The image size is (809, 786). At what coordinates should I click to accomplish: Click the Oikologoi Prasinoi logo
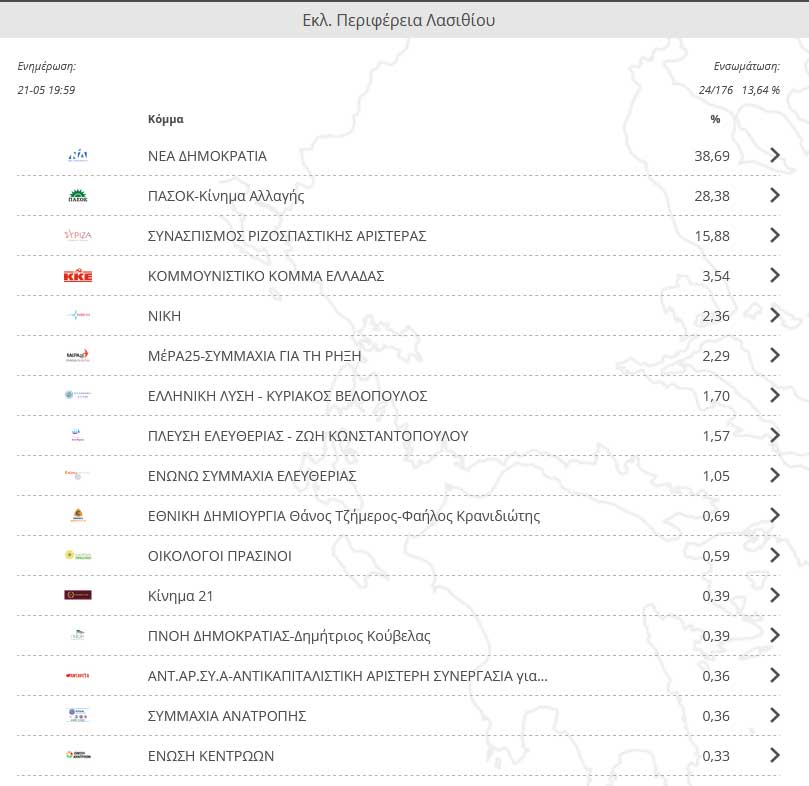coord(78,555)
